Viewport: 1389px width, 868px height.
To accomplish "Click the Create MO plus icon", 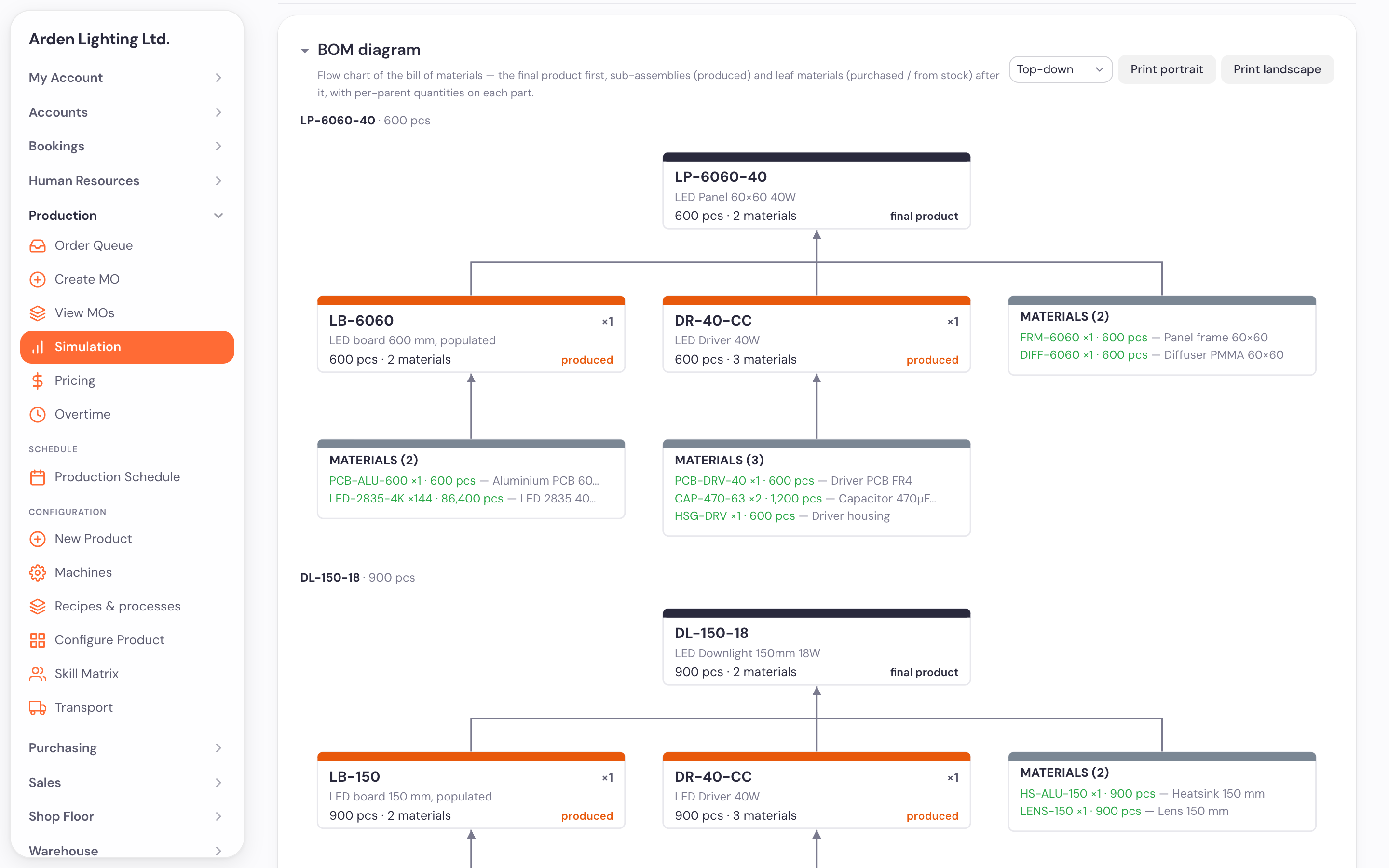I will 37,280.
